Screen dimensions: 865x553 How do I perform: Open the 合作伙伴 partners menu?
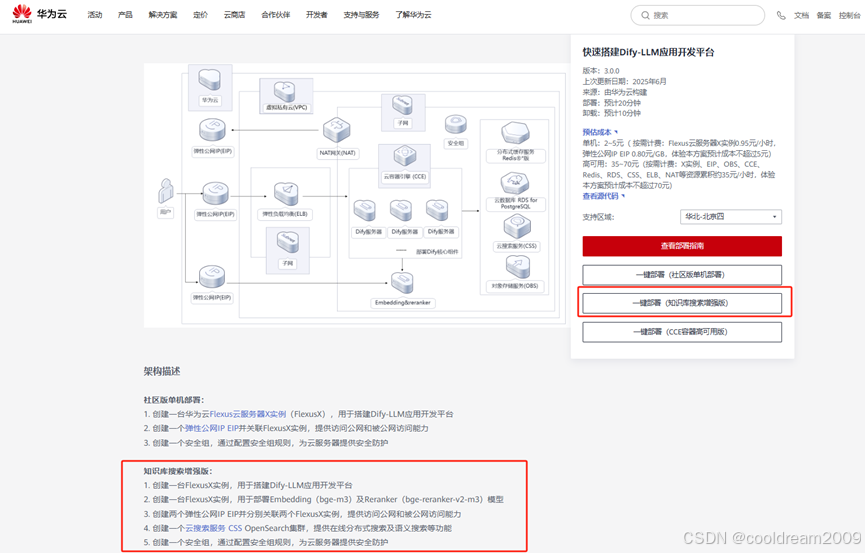tap(276, 15)
